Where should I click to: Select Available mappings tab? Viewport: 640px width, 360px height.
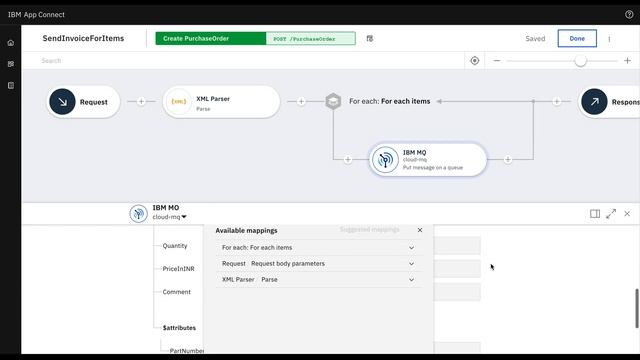246,231
